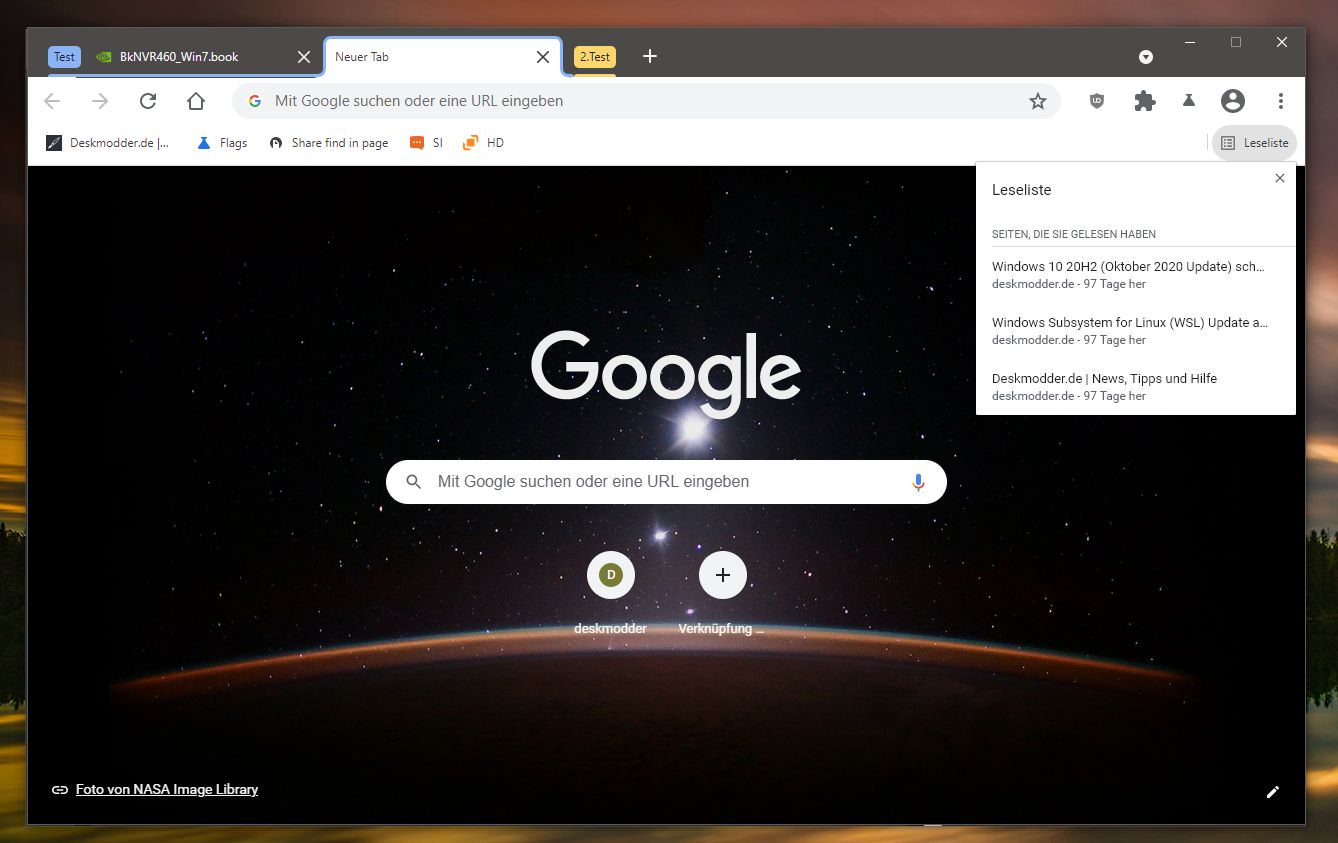The image size is (1338, 843).
Task: Open the uBlock Origin extension icon
Action: click(1097, 101)
